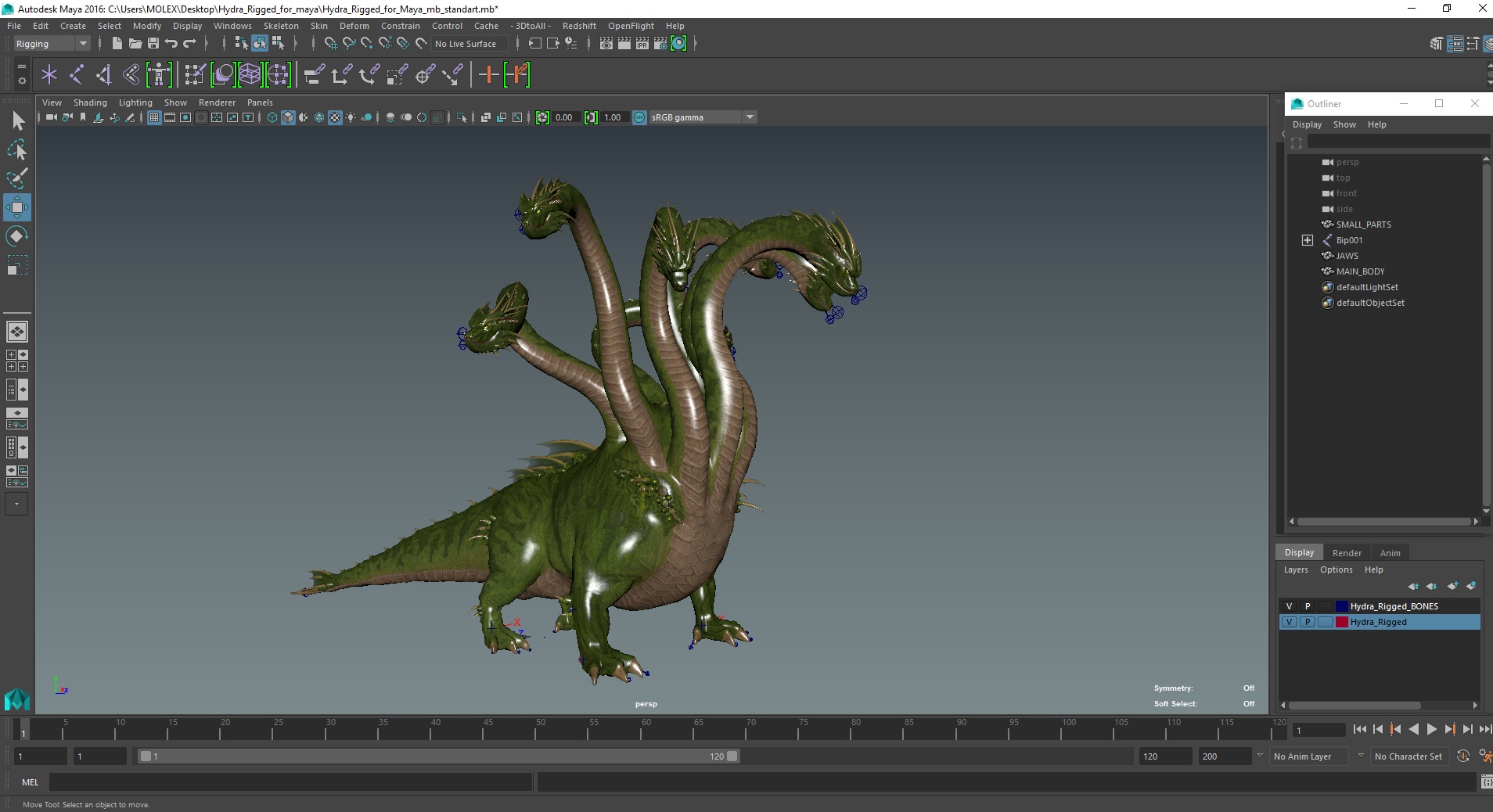
Task: Click the Set Key orange shelf icon
Action: tap(488, 75)
